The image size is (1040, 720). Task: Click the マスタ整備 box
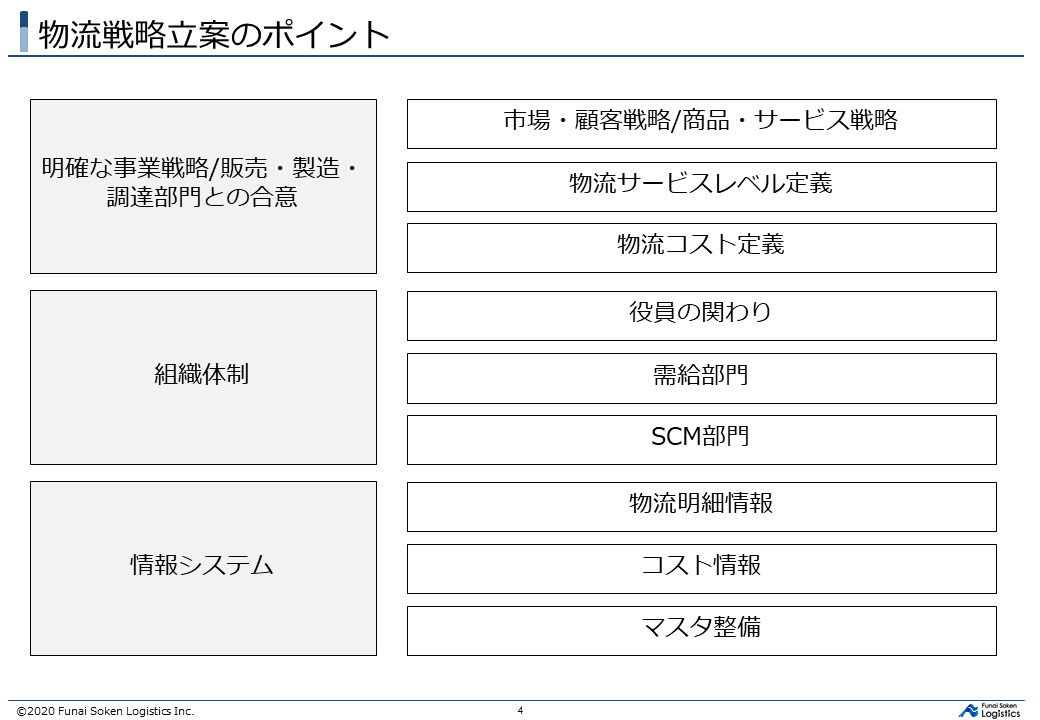click(701, 630)
